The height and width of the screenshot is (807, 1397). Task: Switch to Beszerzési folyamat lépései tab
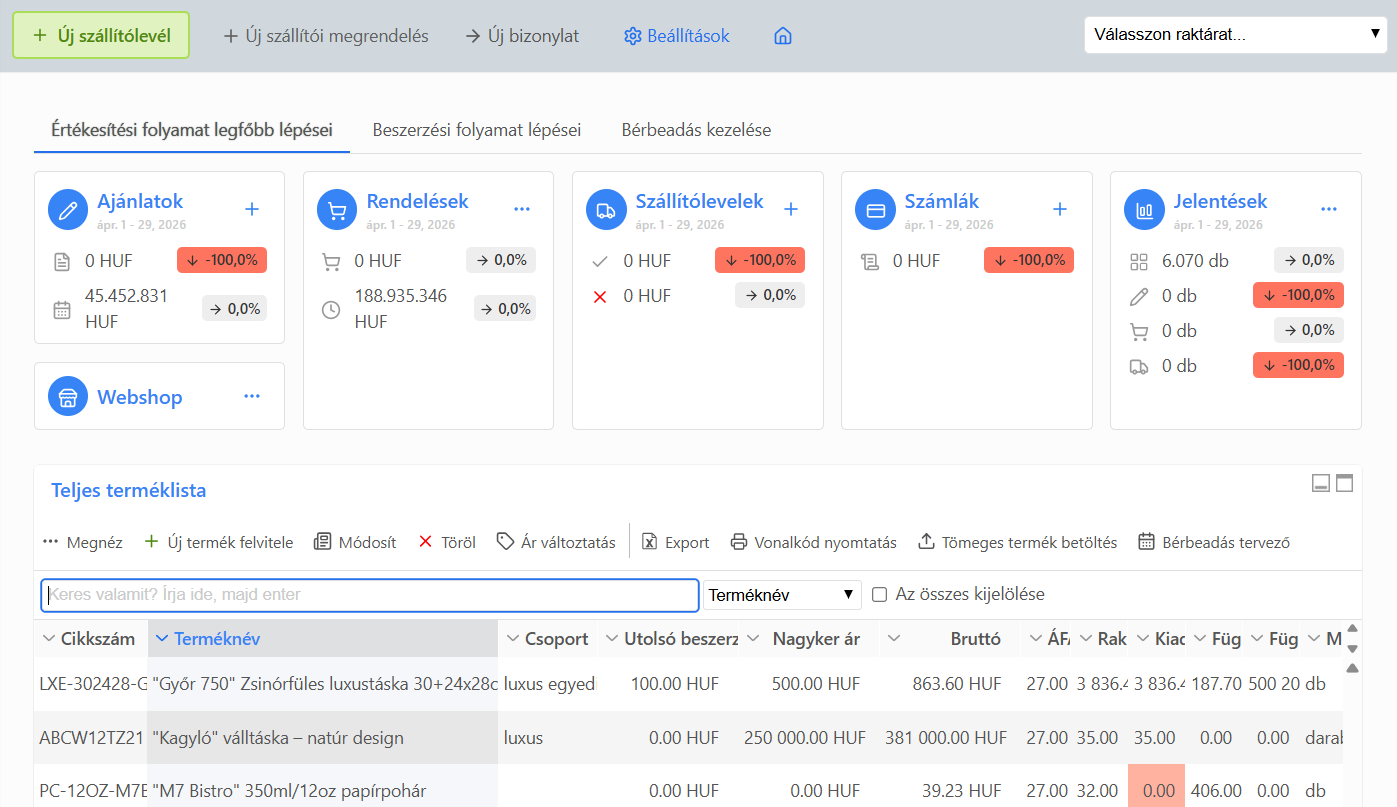coord(477,130)
